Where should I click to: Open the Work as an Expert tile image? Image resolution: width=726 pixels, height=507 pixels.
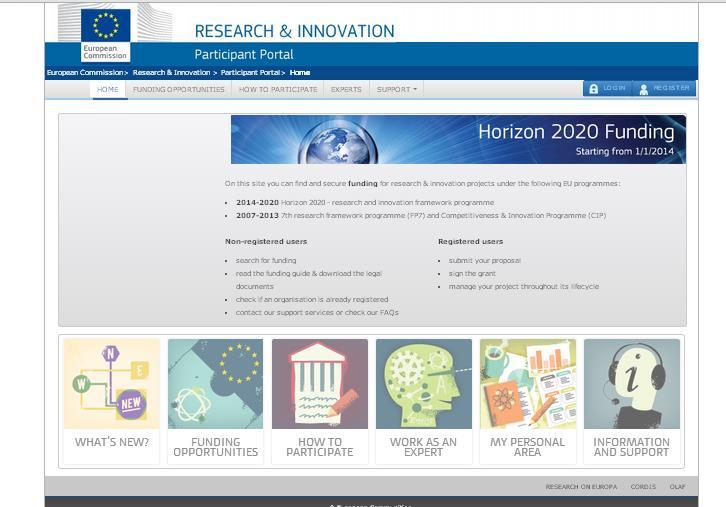(x=424, y=383)
